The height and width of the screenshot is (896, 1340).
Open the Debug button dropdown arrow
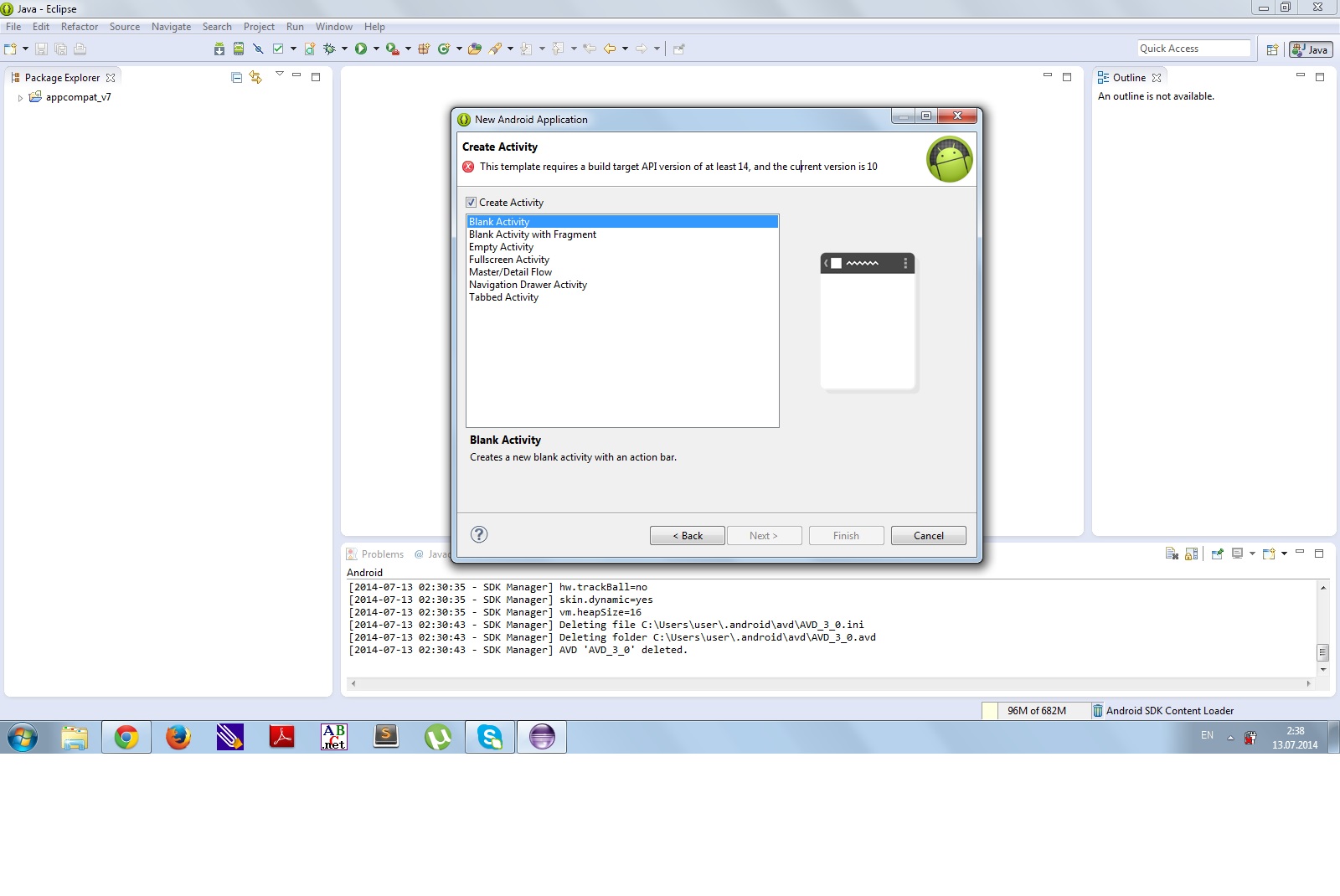(344, 49)
